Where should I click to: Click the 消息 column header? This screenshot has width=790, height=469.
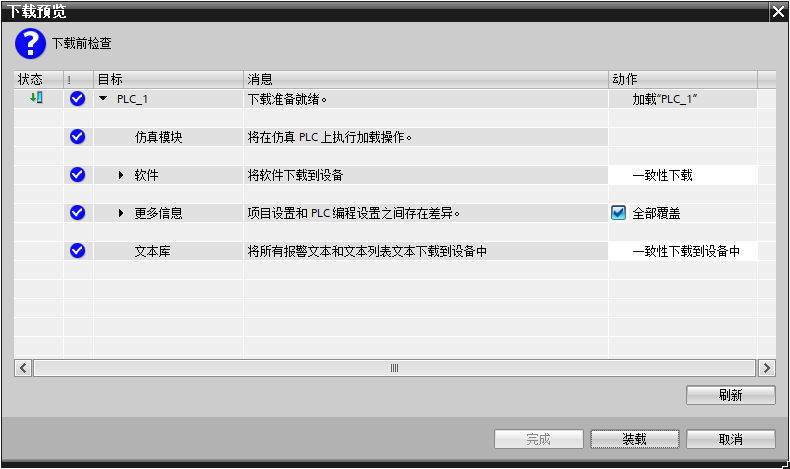(426, 79)
